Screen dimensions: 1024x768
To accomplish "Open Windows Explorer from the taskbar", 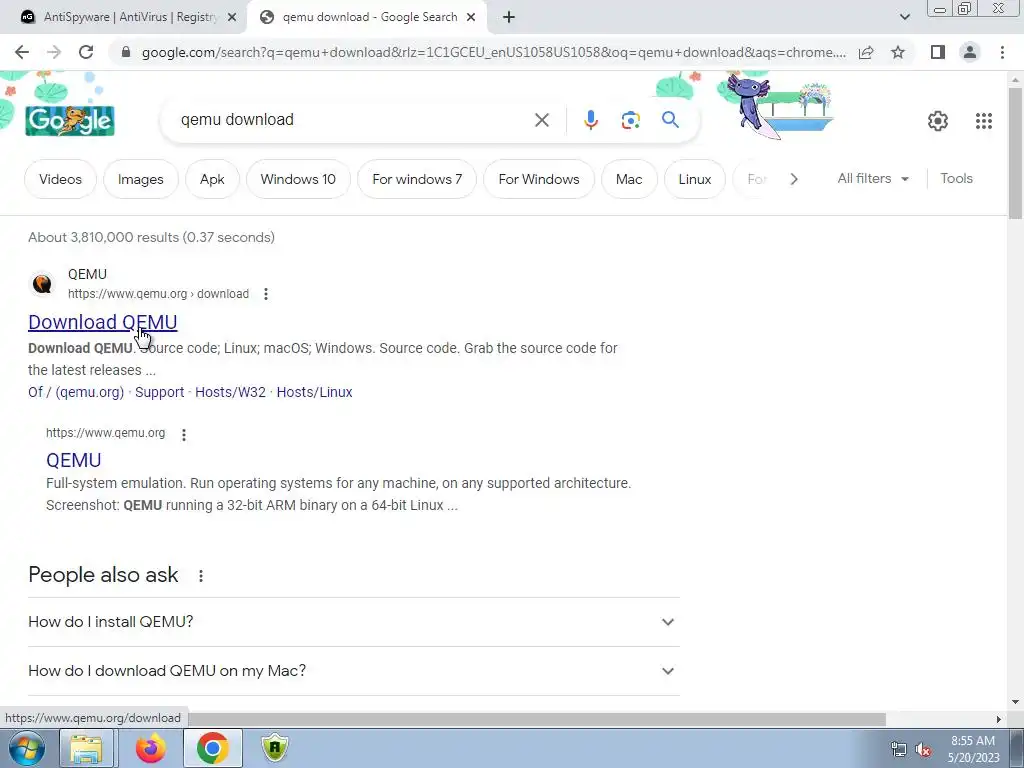I will point(86,748).
